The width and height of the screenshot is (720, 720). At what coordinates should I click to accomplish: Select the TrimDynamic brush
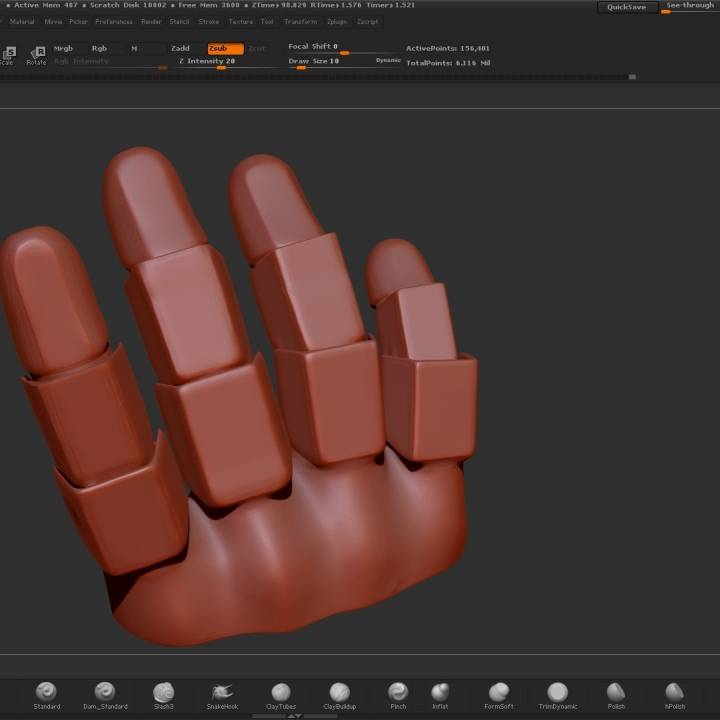tap(557, 692)
